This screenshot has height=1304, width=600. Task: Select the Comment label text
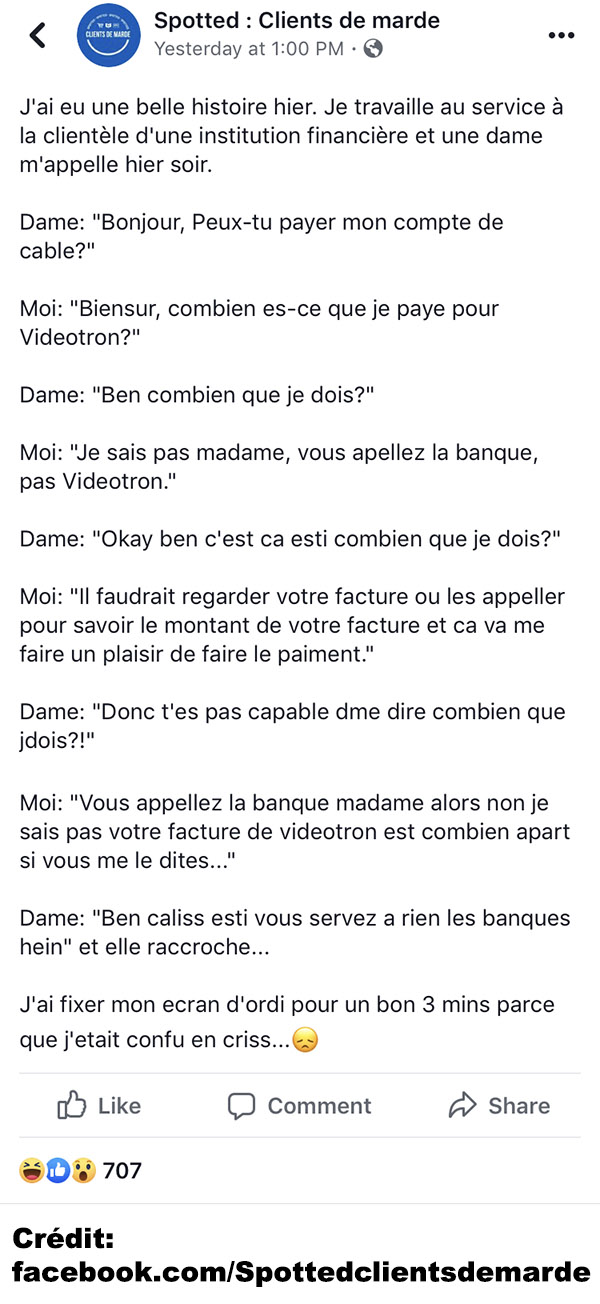(x=319, y=1106)
